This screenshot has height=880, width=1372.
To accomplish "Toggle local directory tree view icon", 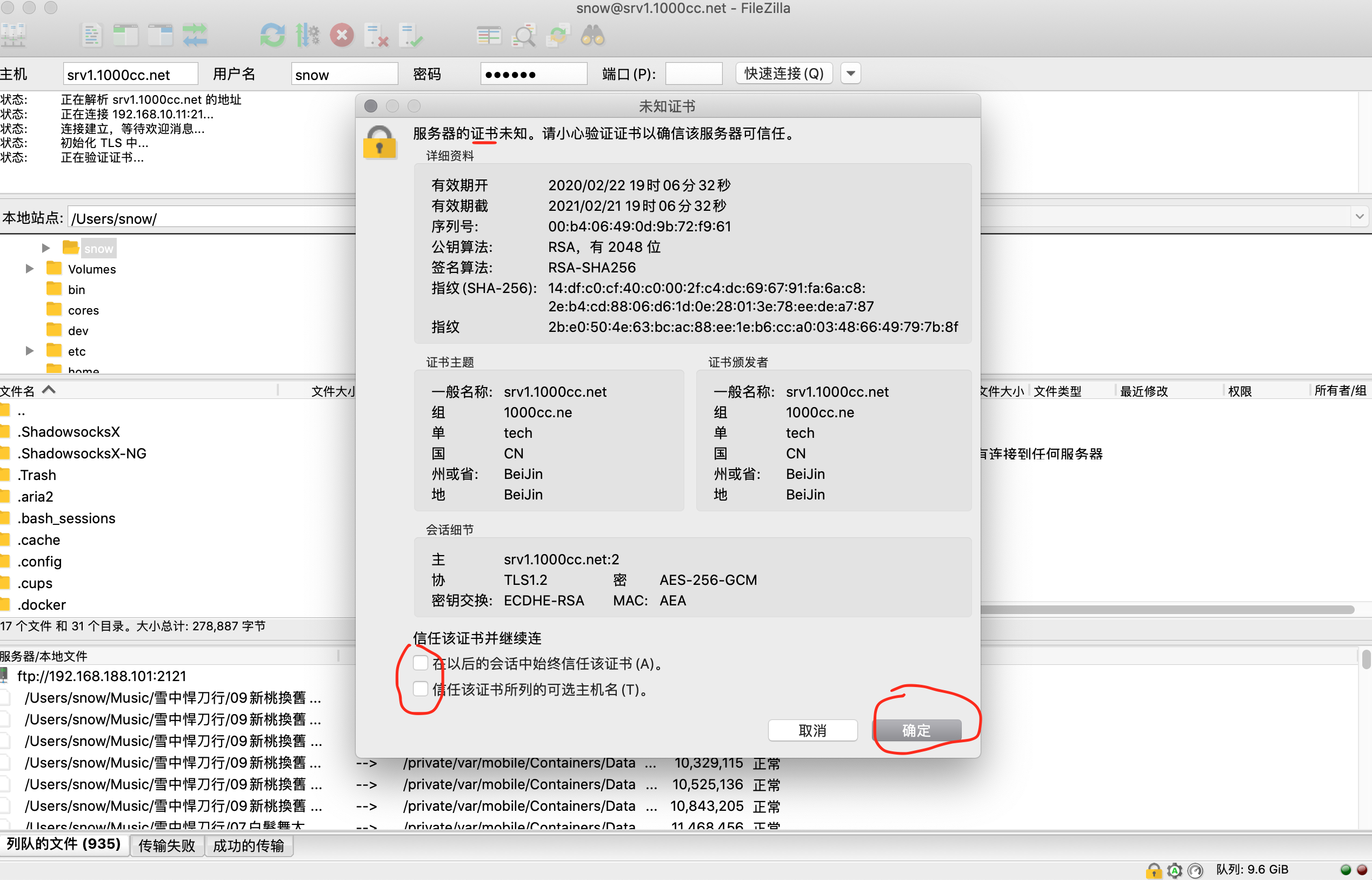I will [x=126, y=36].
